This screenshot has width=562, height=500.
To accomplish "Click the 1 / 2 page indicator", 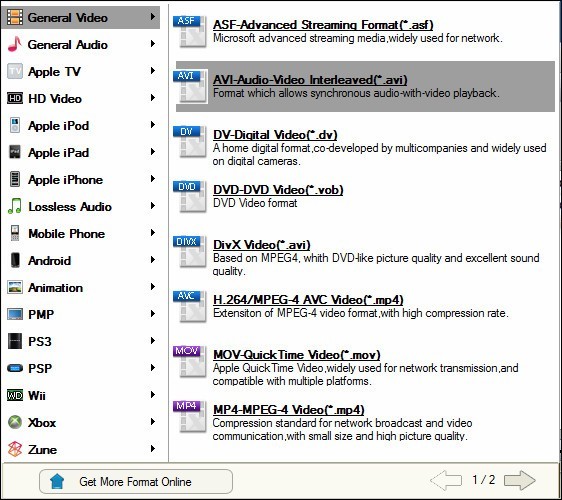I will tap(483, 480).
